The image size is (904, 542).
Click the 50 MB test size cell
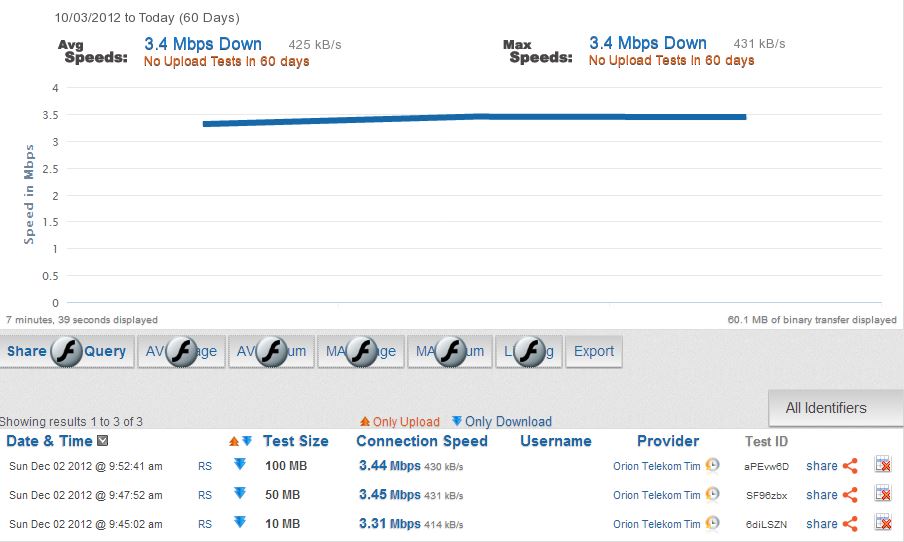pyautogui.click(x=282, y=495)
